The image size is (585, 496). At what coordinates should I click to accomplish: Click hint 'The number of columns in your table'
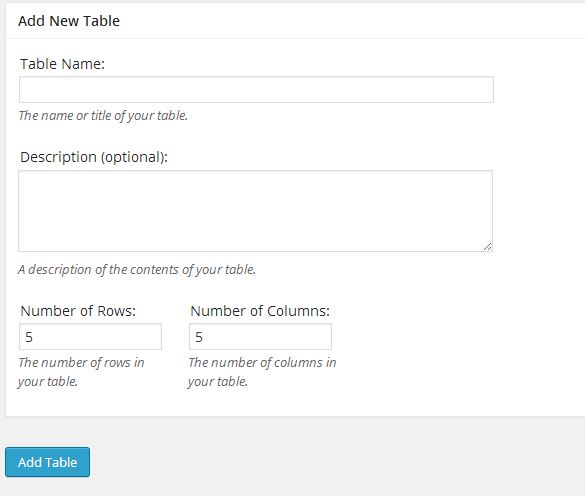click(262, 372)
